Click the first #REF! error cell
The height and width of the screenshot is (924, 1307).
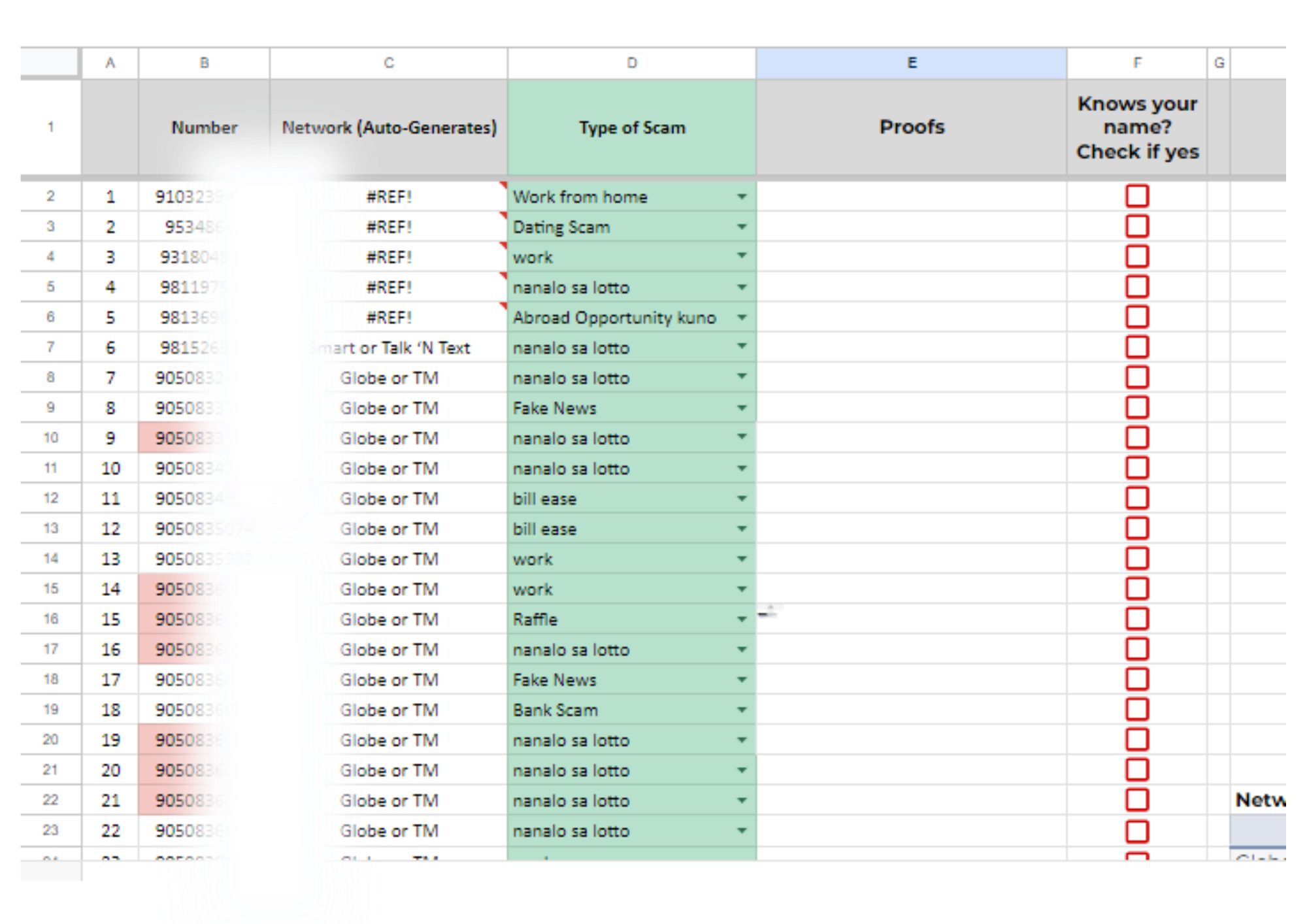[388, 197]
